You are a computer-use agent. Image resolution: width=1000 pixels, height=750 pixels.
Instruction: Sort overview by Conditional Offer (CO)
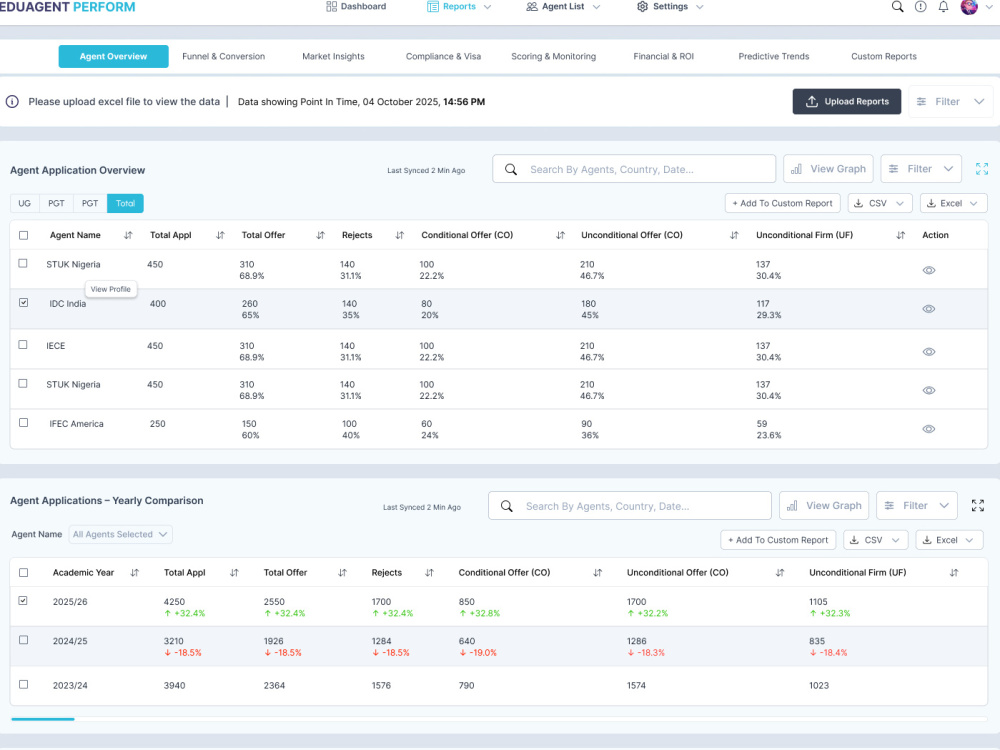[x=560, y=235]
